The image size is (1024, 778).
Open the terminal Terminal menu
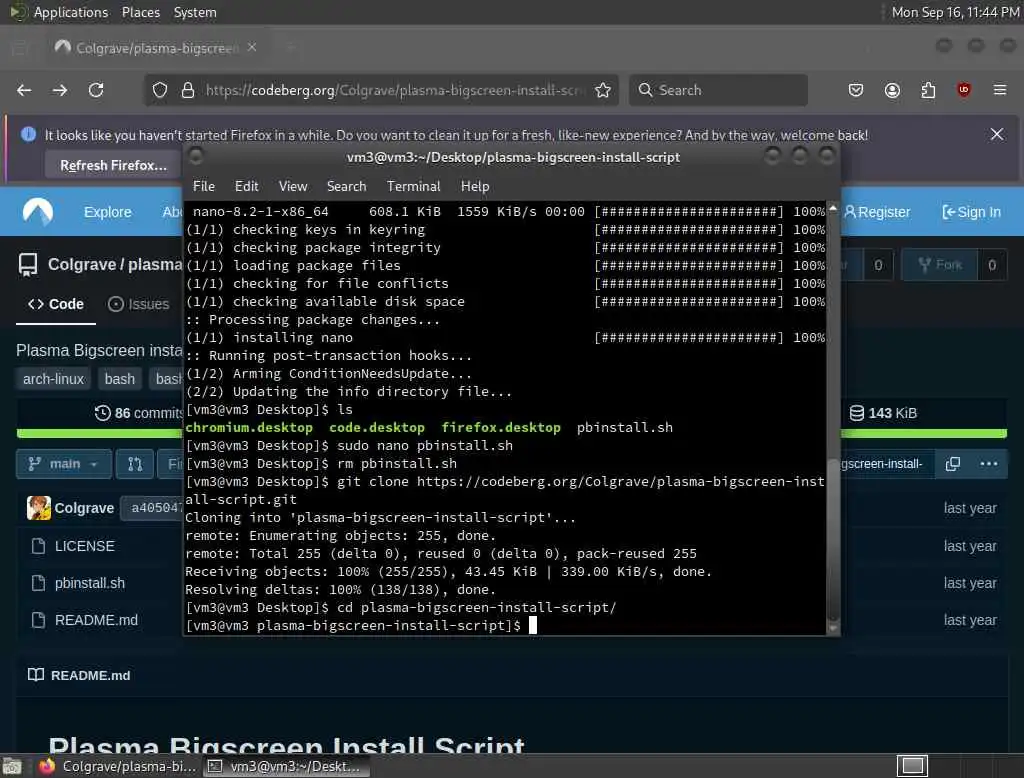click(x=413, y=186)
